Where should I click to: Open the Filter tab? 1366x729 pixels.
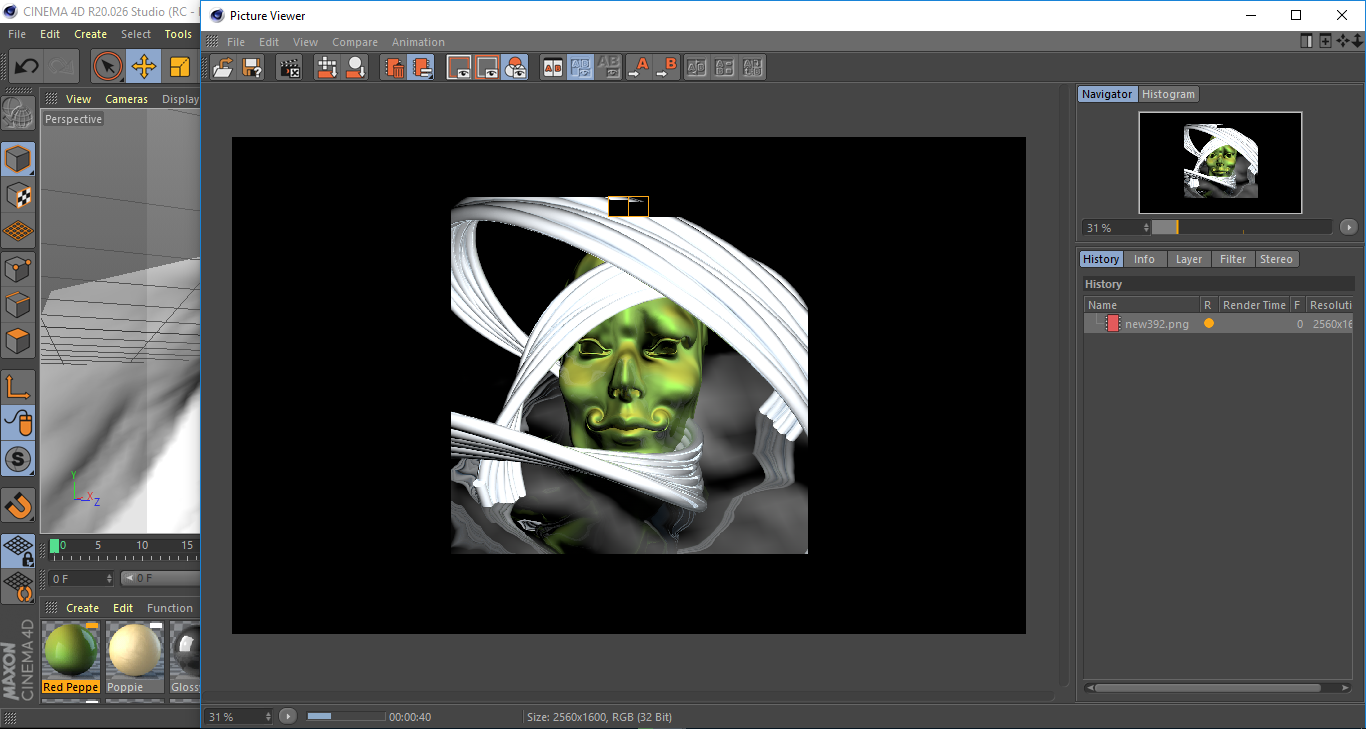(x=1233, y=259)
